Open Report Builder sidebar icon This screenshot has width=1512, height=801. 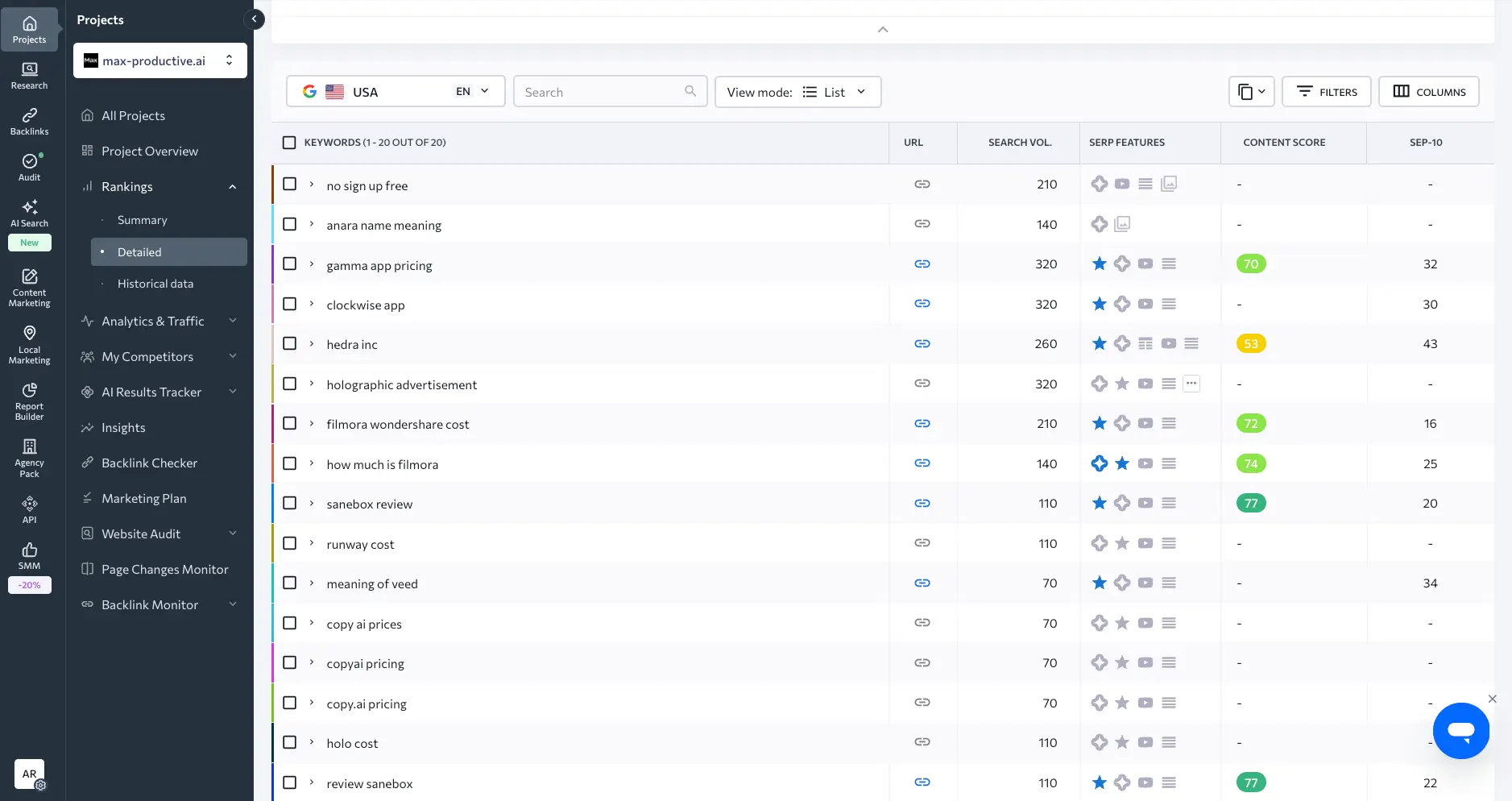[29, 401]
